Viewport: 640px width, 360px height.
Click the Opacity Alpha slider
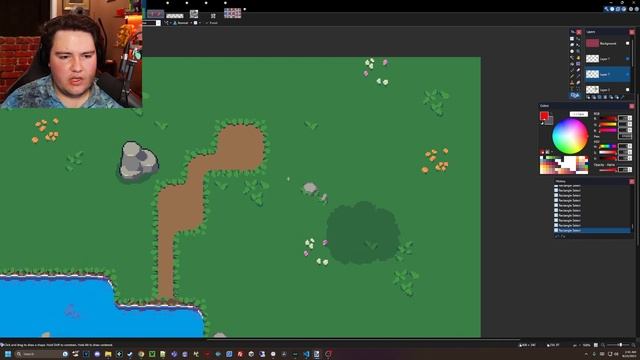[x=608, y=170]
